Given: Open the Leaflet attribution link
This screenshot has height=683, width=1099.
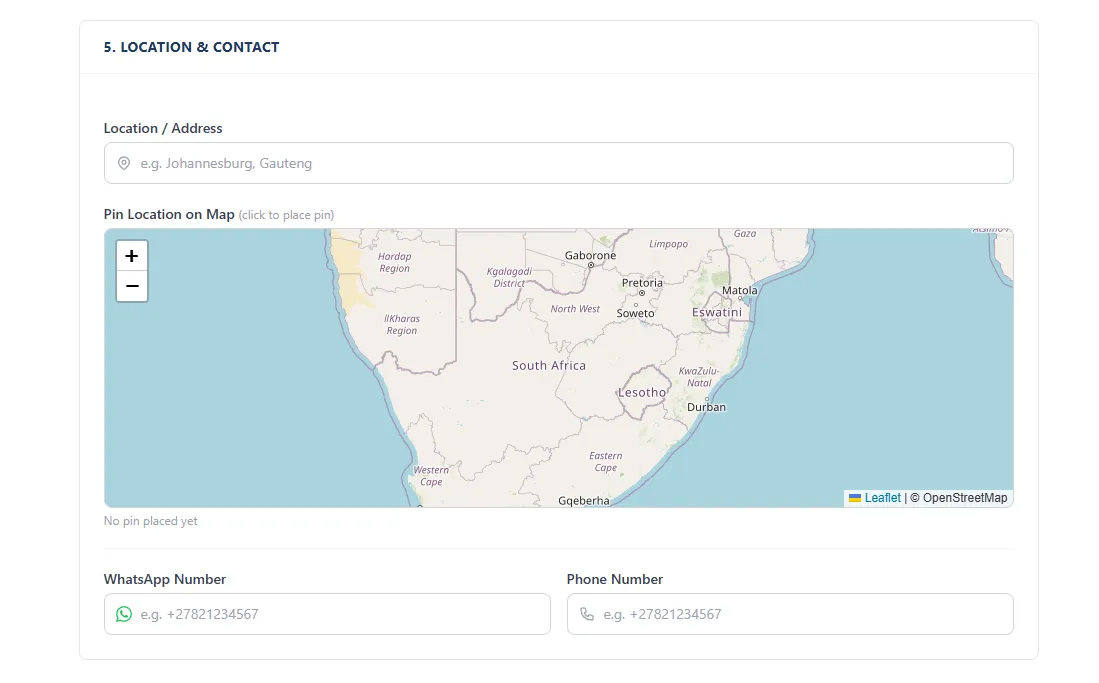Looking at the screenshot, I should (882, 498).
